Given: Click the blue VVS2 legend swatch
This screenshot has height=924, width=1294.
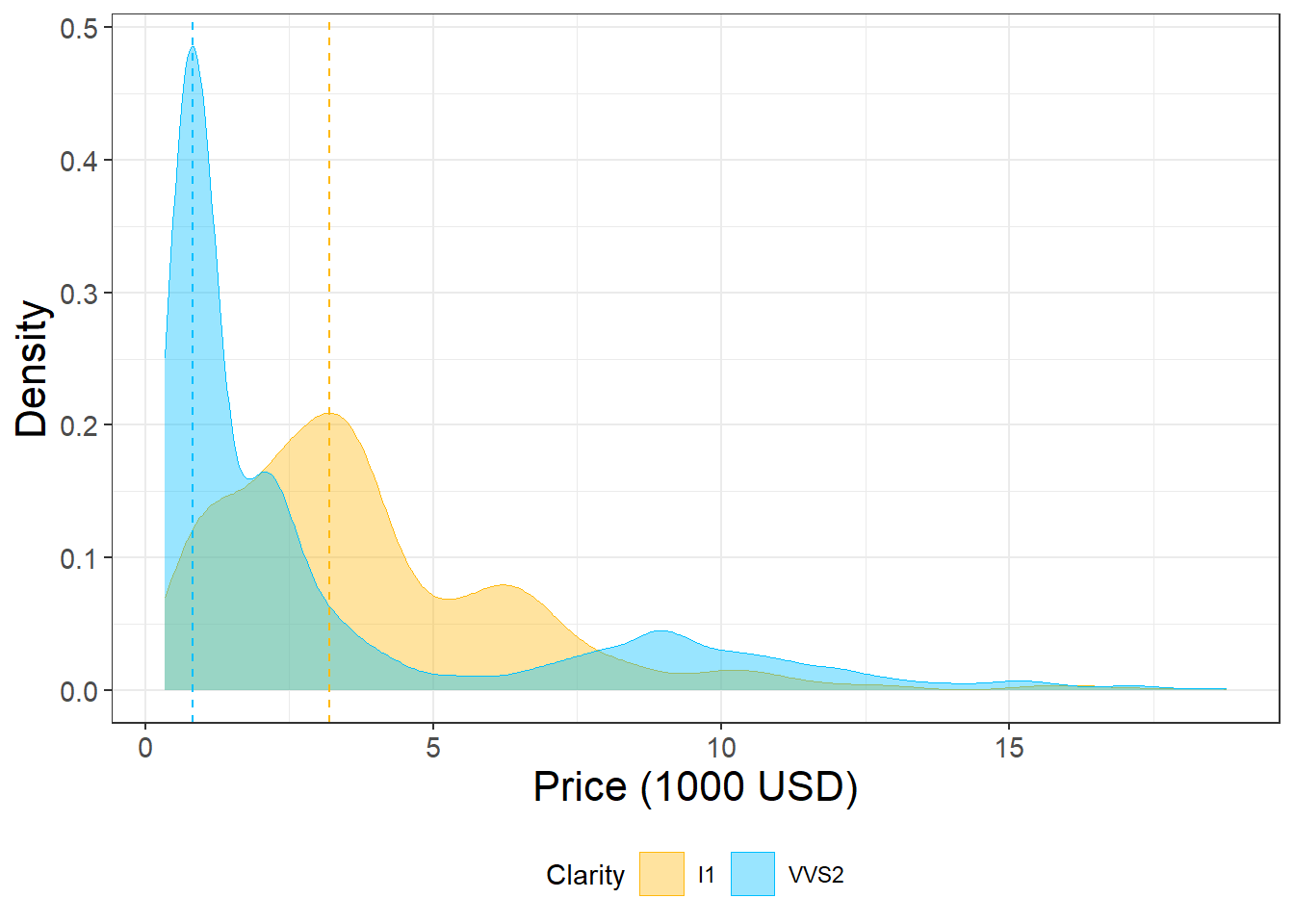Looking at the screenshot, I should pos(752,874).
